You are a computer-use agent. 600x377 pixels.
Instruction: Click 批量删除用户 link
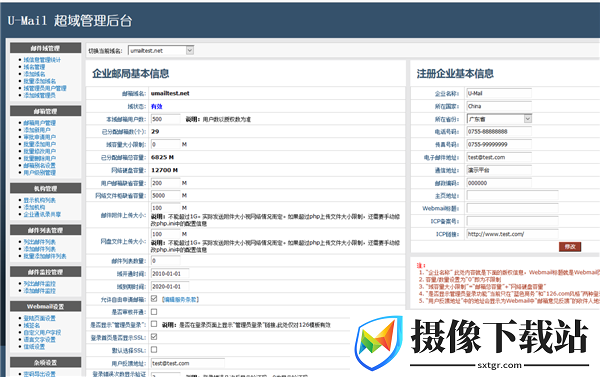[x=39, y=158]
